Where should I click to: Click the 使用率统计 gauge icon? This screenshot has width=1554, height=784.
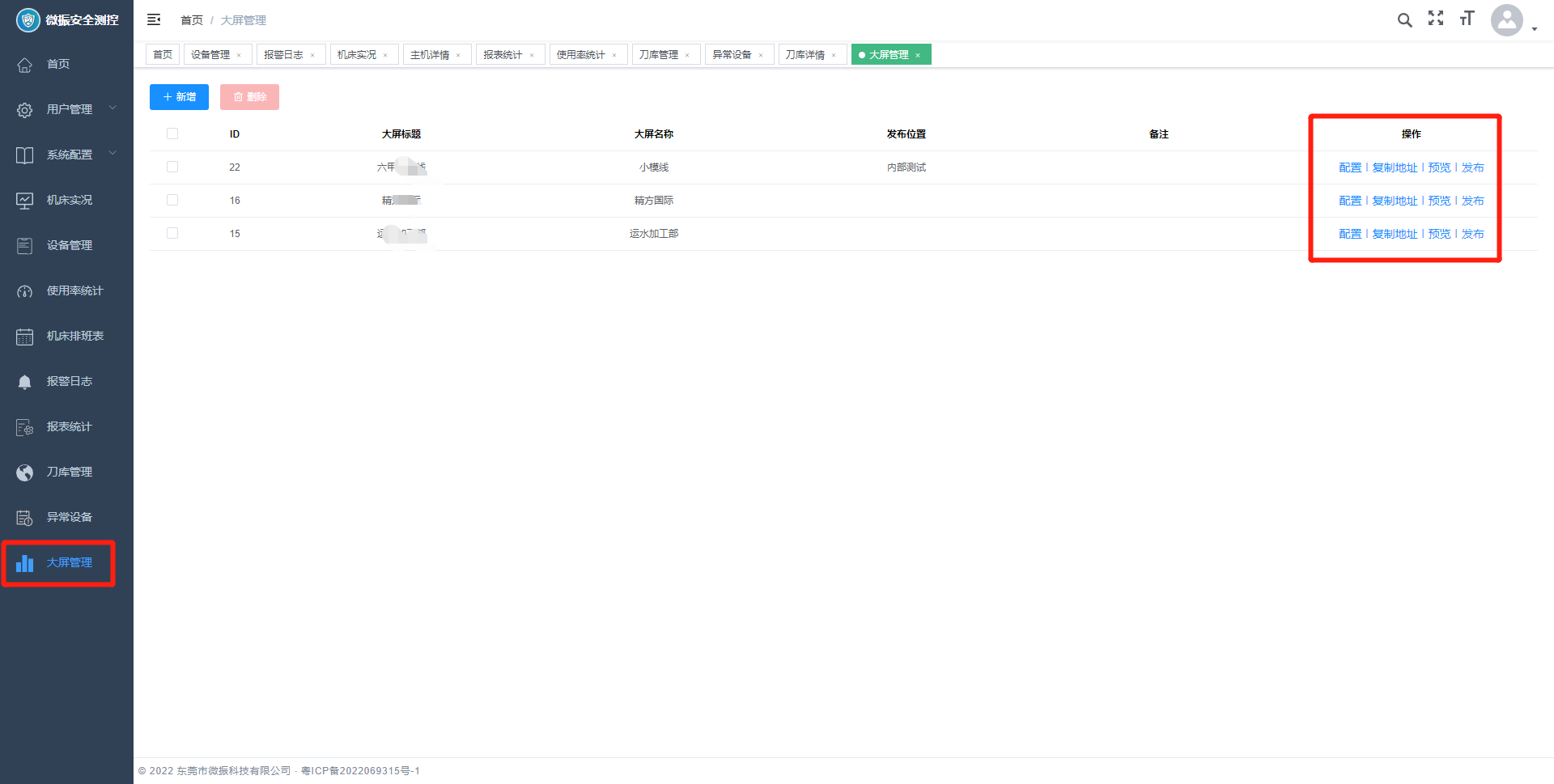pyautogui.click(x=25, y=291)
